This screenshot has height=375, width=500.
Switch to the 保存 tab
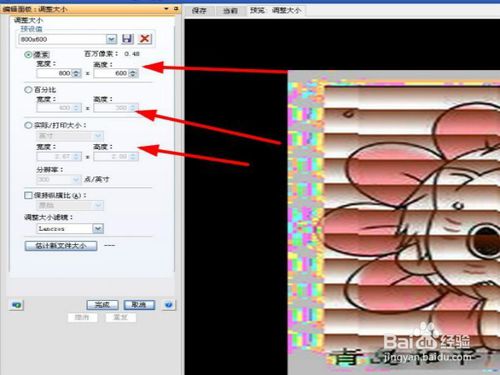coord(199,10)
